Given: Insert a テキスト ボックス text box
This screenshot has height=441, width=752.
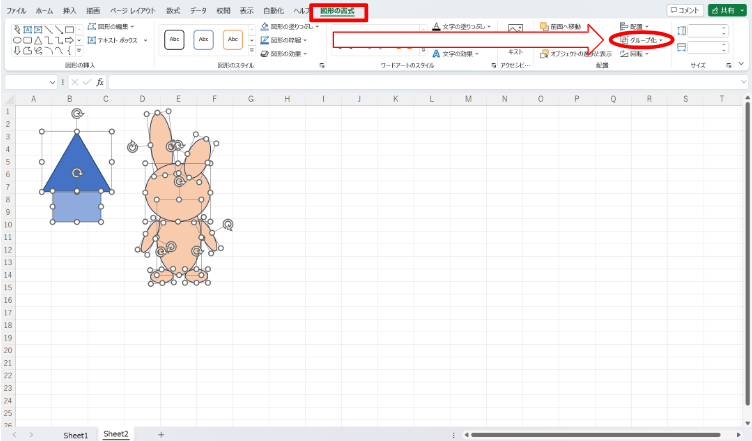Looking at the screenshot, I should pos(92,40).
